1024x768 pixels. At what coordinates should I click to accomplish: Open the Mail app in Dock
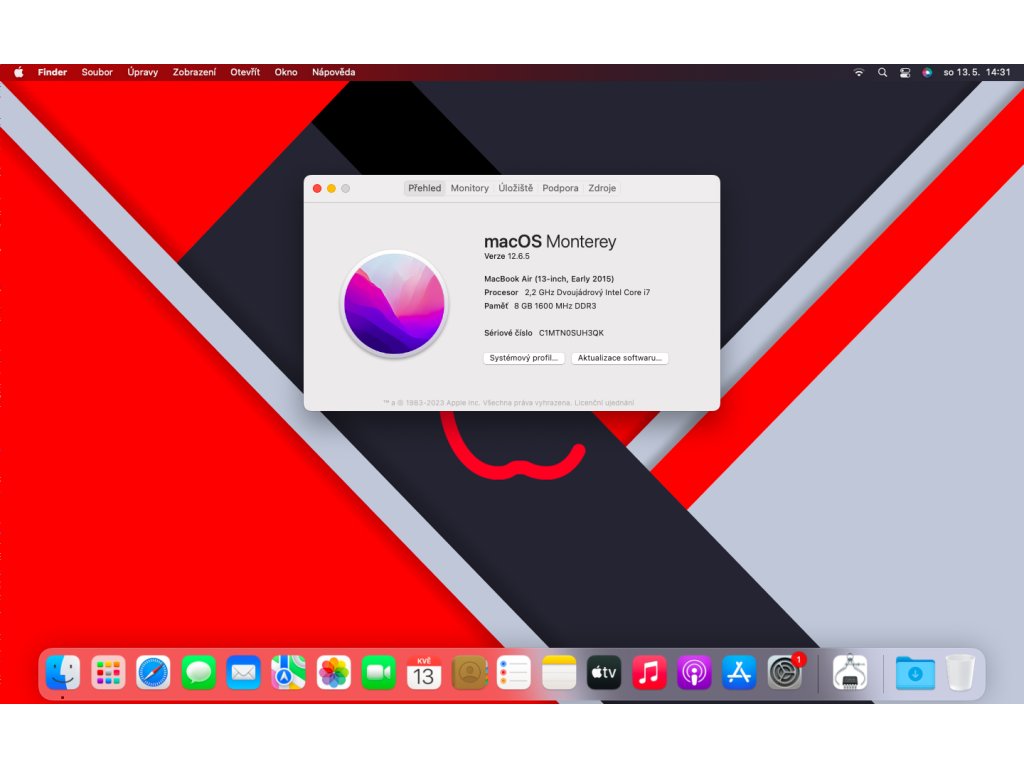click(244, 673)
